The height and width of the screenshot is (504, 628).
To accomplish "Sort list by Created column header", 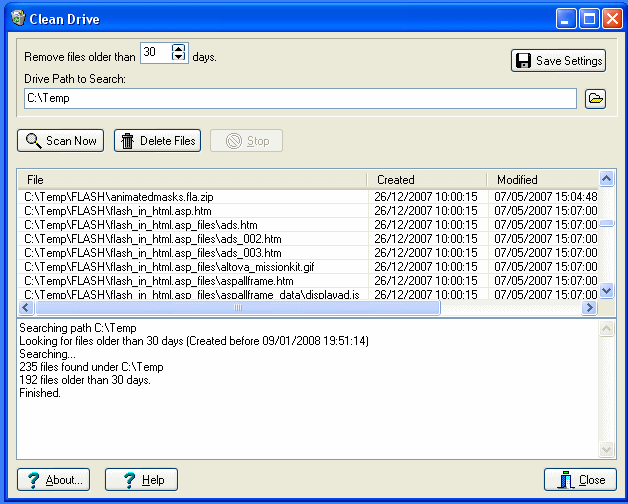I will click(x=427, y=180).
